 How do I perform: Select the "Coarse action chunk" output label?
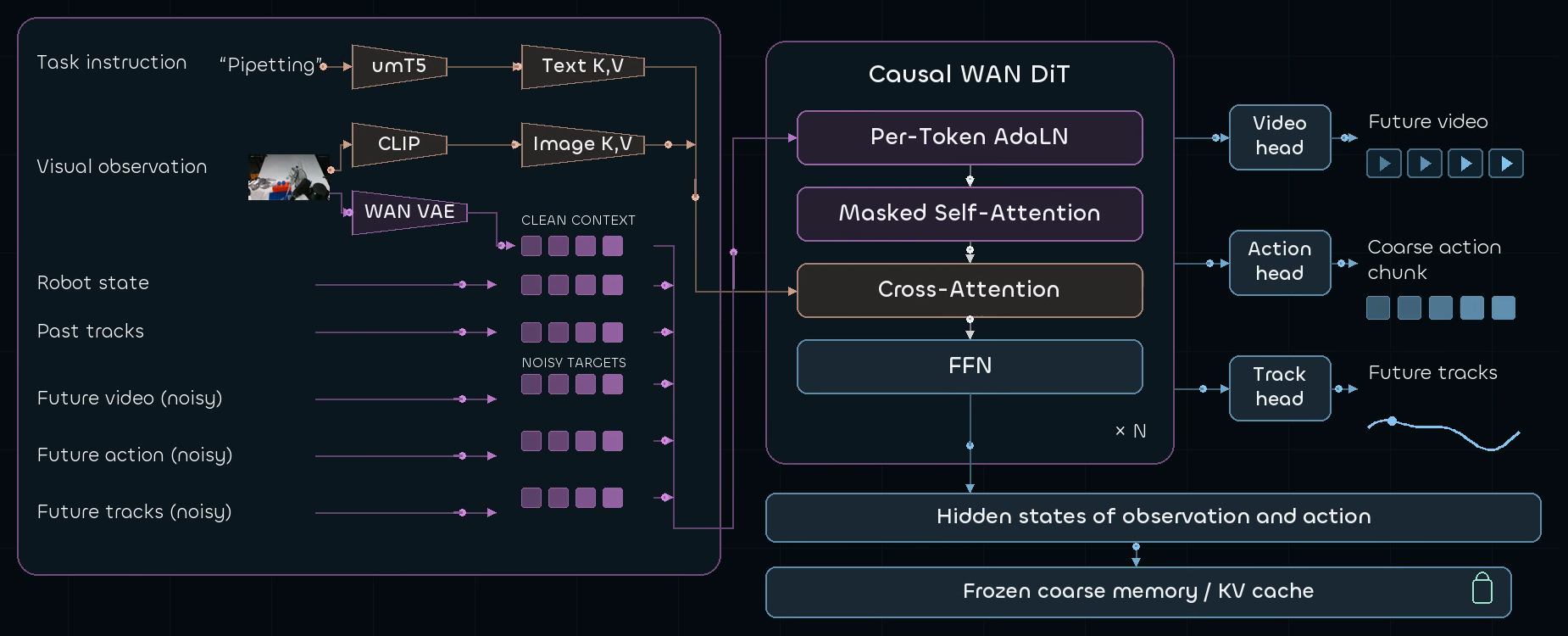tap(1434, 260)
